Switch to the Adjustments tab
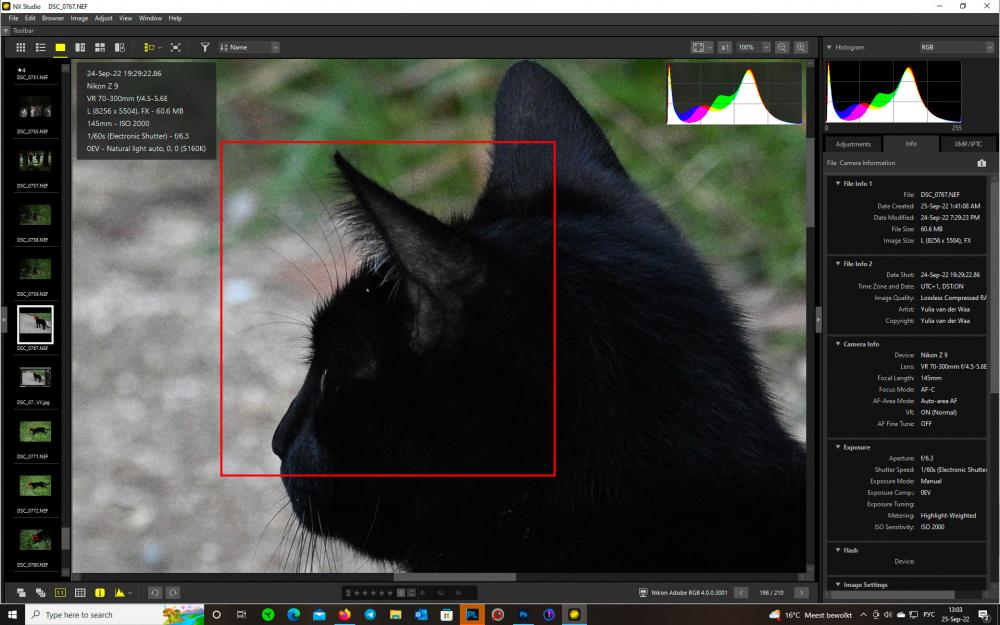Image resolution: width=1000 pixels, height=625 pixels. 853,144
